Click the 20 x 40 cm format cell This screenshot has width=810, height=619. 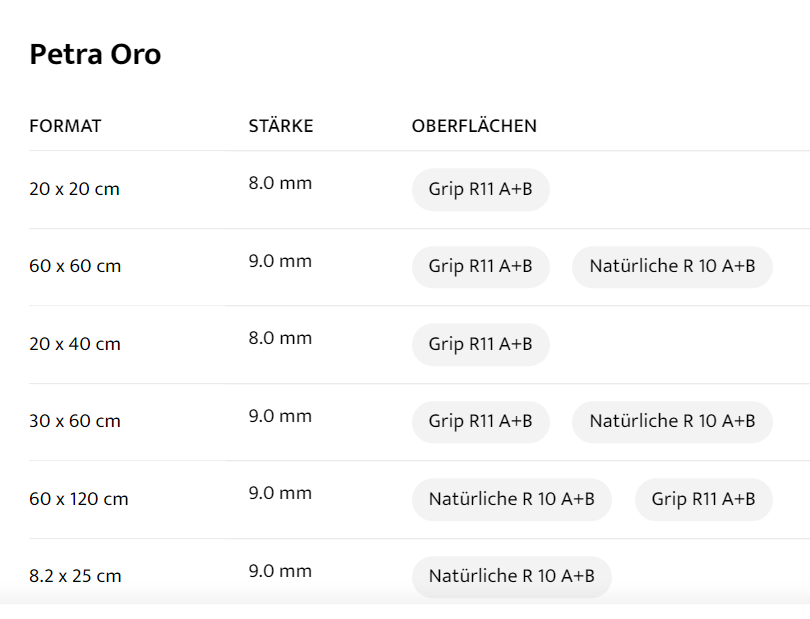74,344
